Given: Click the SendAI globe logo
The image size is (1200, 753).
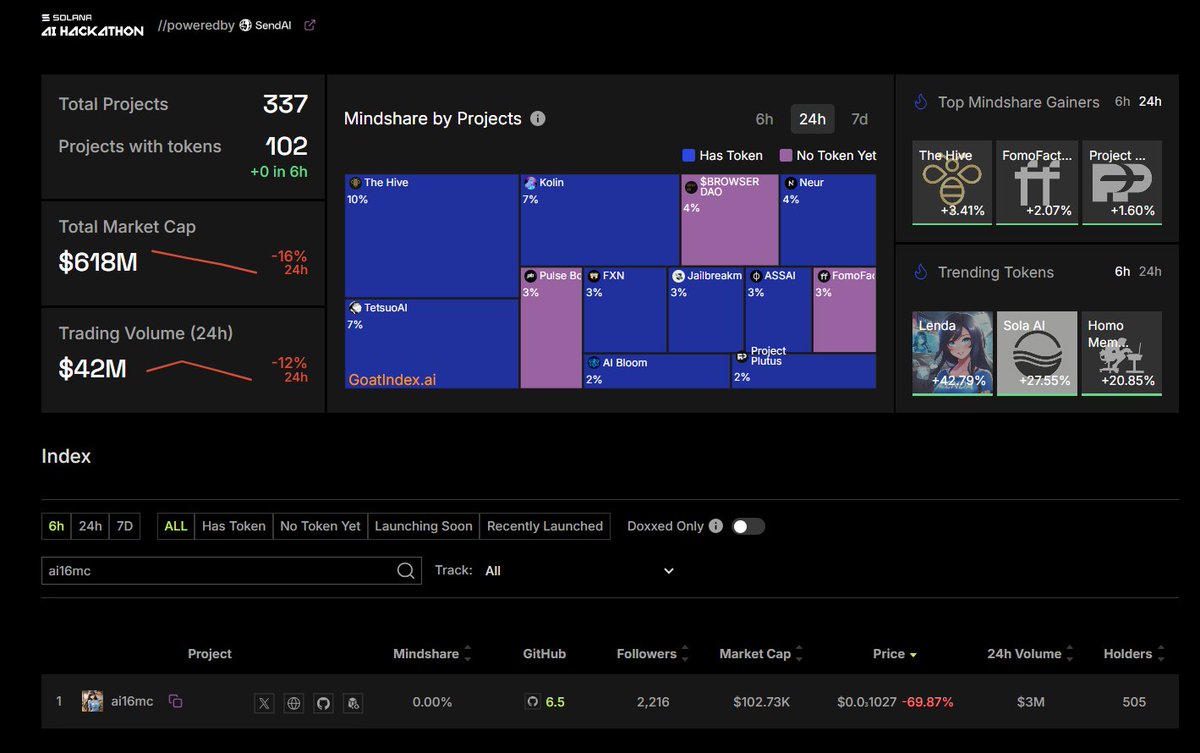Looking at the screenshot, I should (x=246, y=25).
